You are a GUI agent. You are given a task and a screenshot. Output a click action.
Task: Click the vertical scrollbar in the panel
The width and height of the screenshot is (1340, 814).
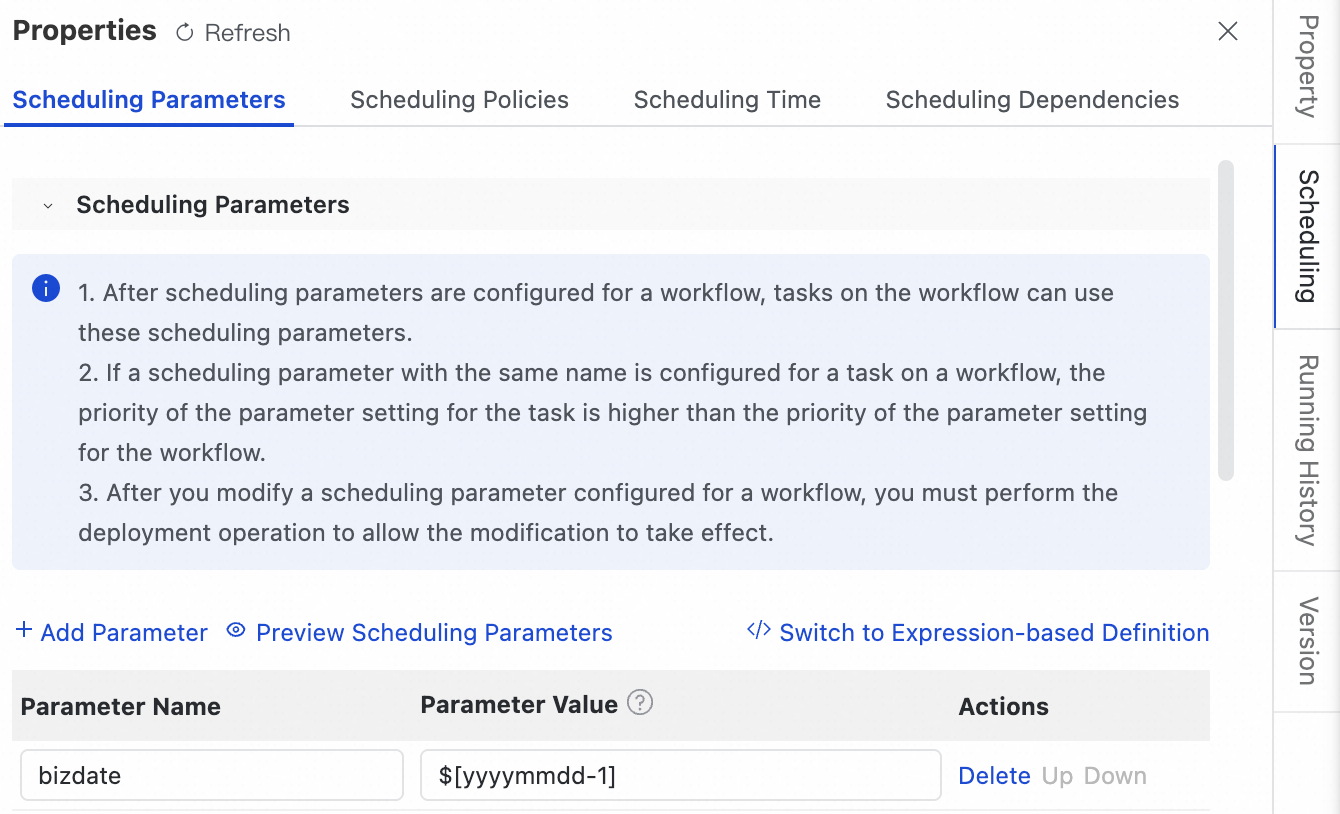click(x=1226, y=320)
